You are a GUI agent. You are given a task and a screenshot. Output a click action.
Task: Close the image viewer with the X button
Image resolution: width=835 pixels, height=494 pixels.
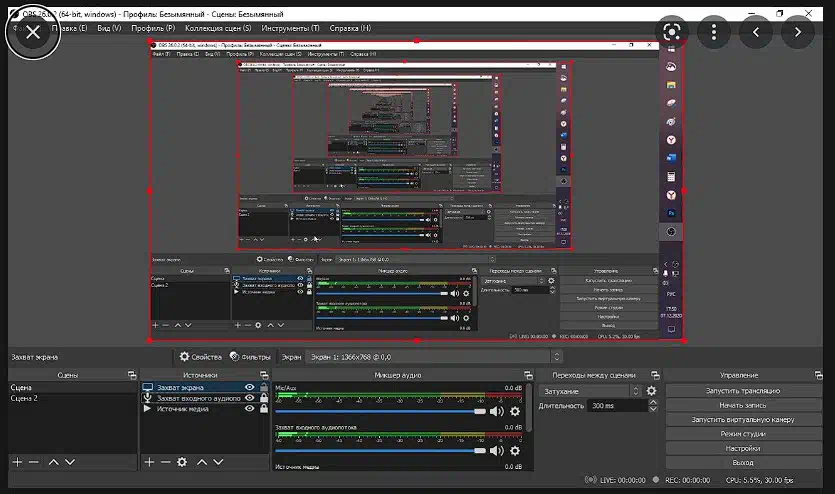[x=33, y=32]
